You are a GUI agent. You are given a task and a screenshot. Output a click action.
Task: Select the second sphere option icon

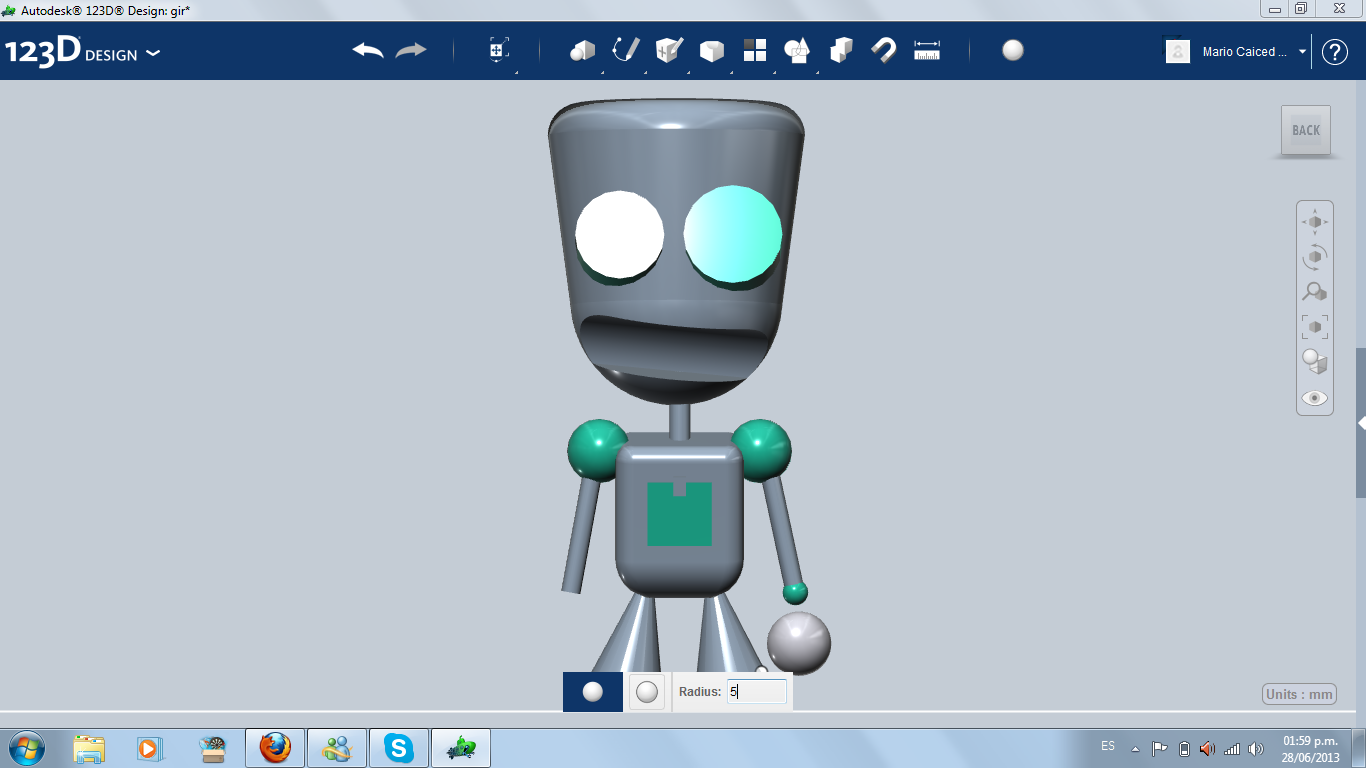[647, 691]
